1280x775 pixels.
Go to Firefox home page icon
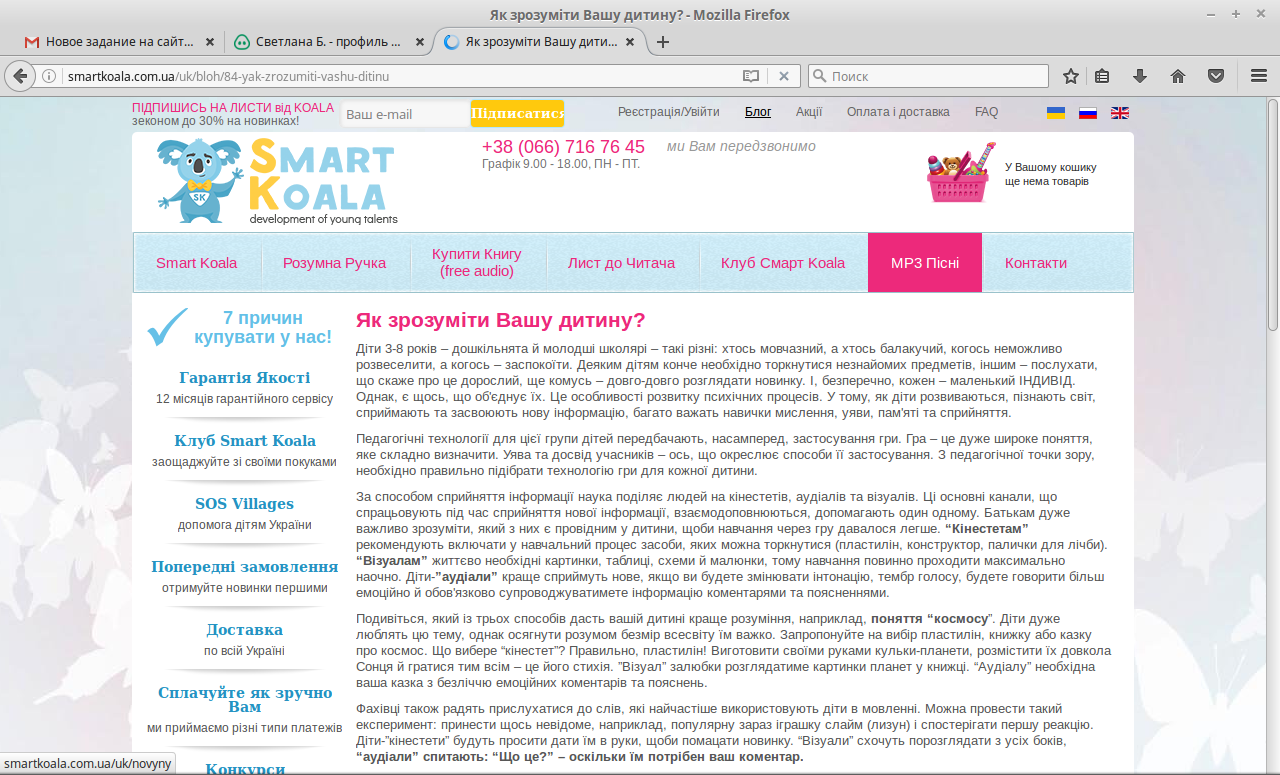pos(1178,76)
